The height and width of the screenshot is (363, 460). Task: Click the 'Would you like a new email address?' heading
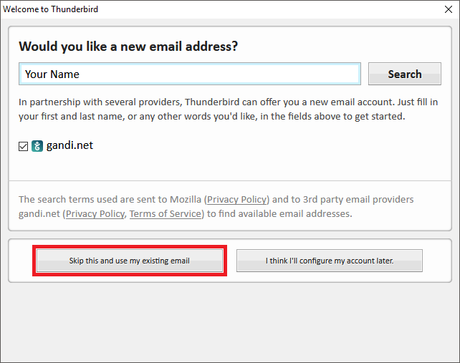point(128,46)
